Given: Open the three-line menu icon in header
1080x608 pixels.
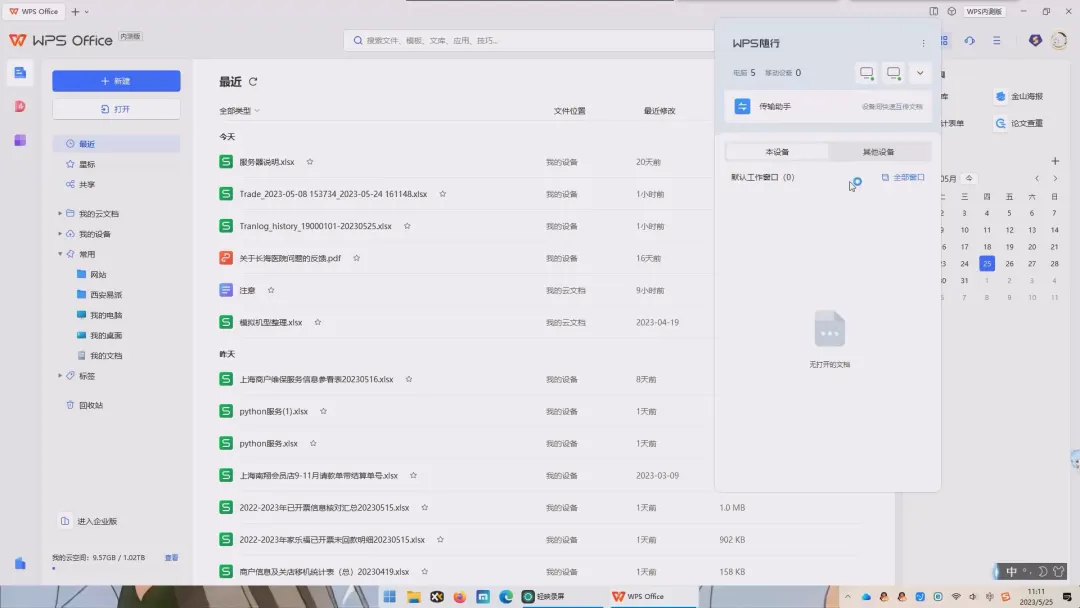Looking at the screenshot, I should (x=997, y=41).
